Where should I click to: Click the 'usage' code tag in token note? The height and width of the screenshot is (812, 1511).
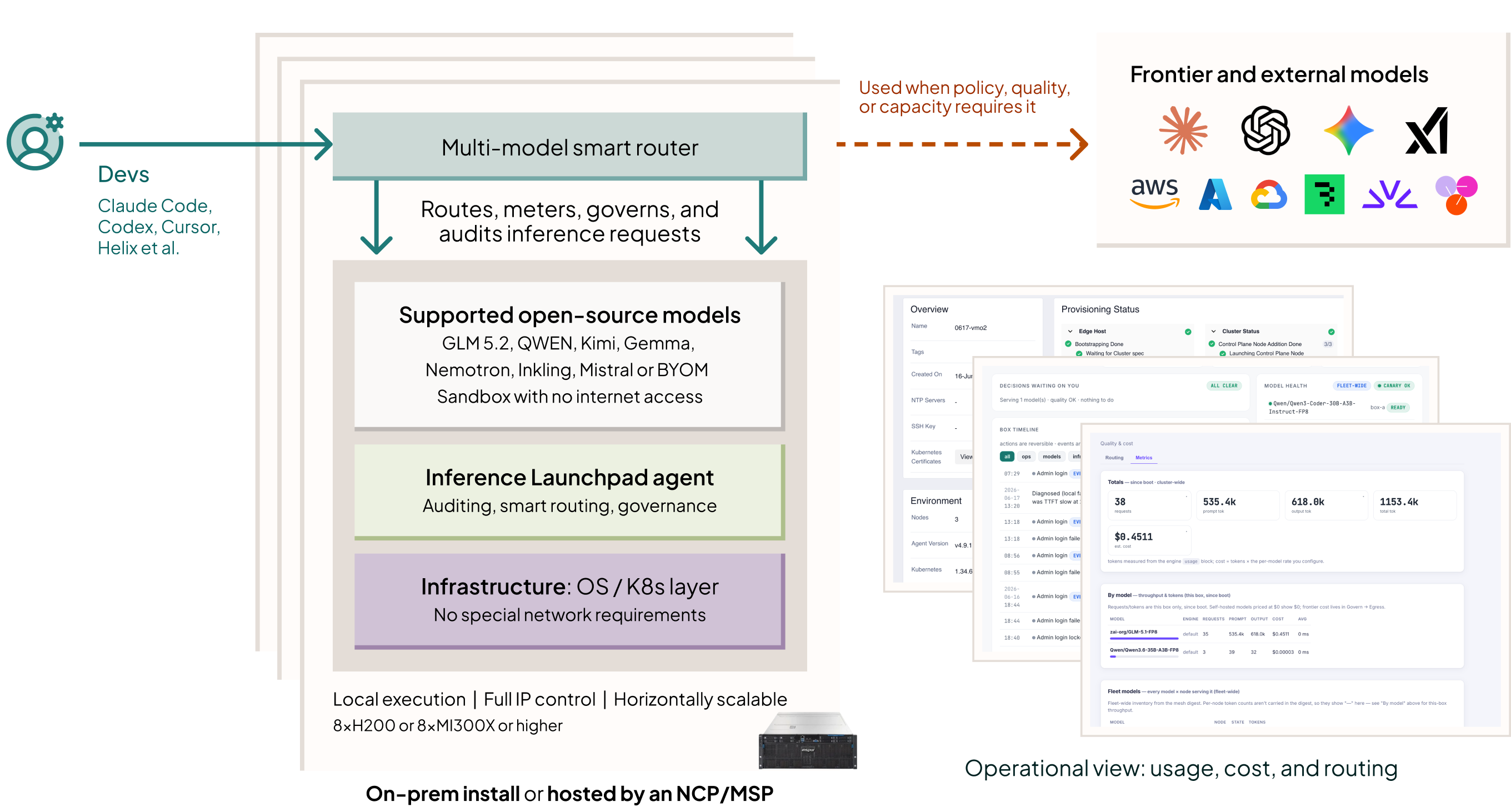pos(1190,562)
